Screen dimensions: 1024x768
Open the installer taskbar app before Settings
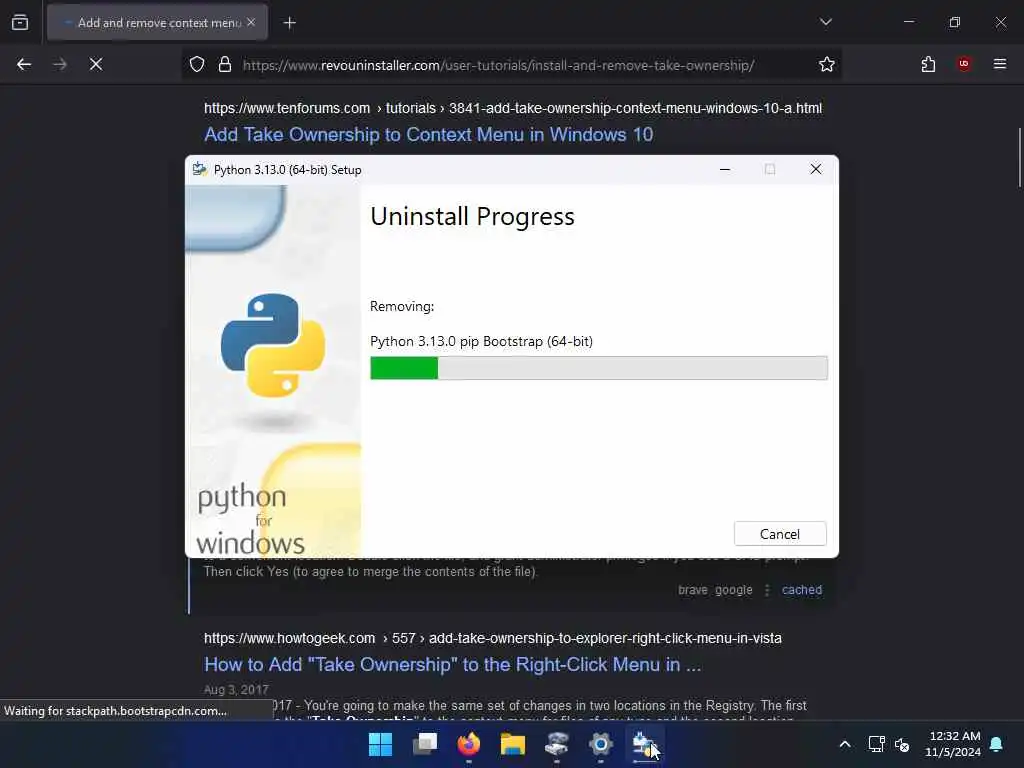click(556, 744)
